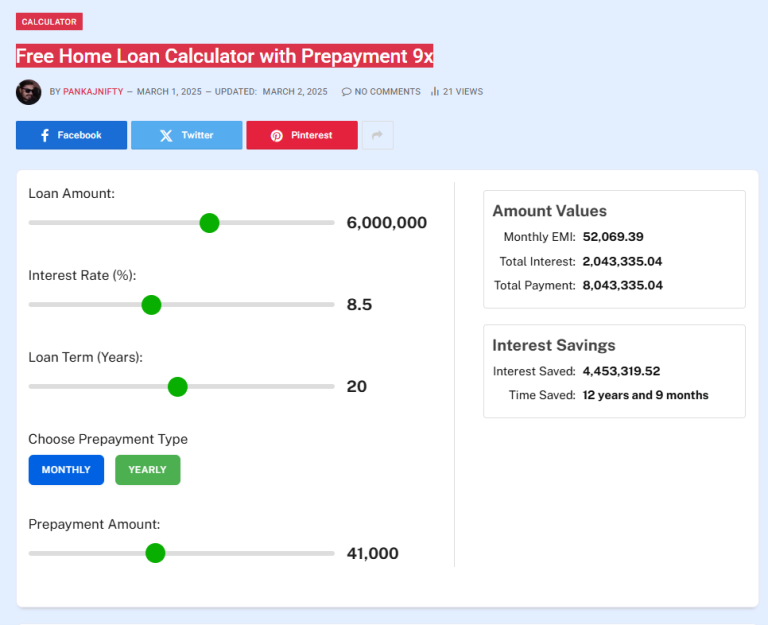Click Total Interest value 2,043,335.04
This screenshot has height=625, width=768.
622,261
